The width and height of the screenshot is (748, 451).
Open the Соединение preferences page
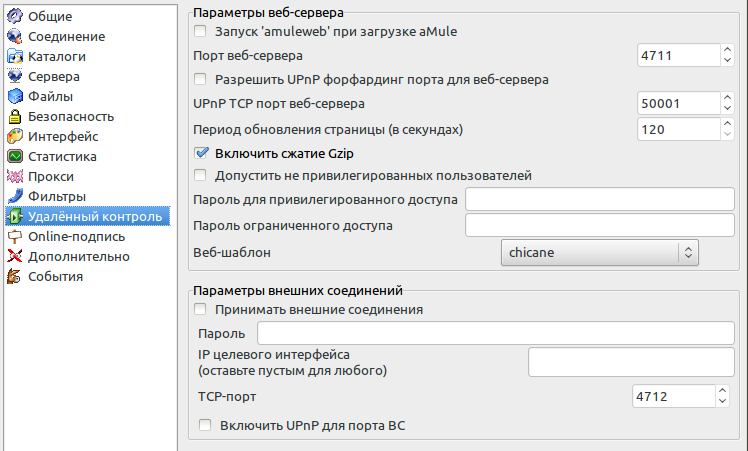coord(66,36)
